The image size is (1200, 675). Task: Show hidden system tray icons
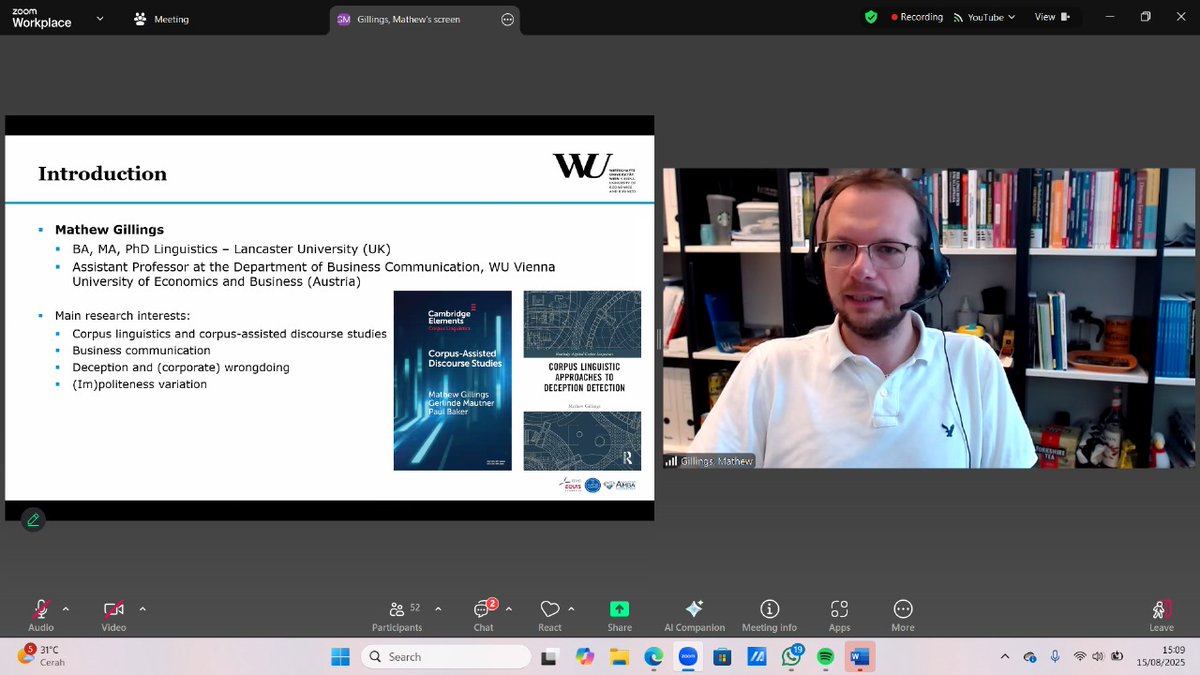coord(1005,657)
